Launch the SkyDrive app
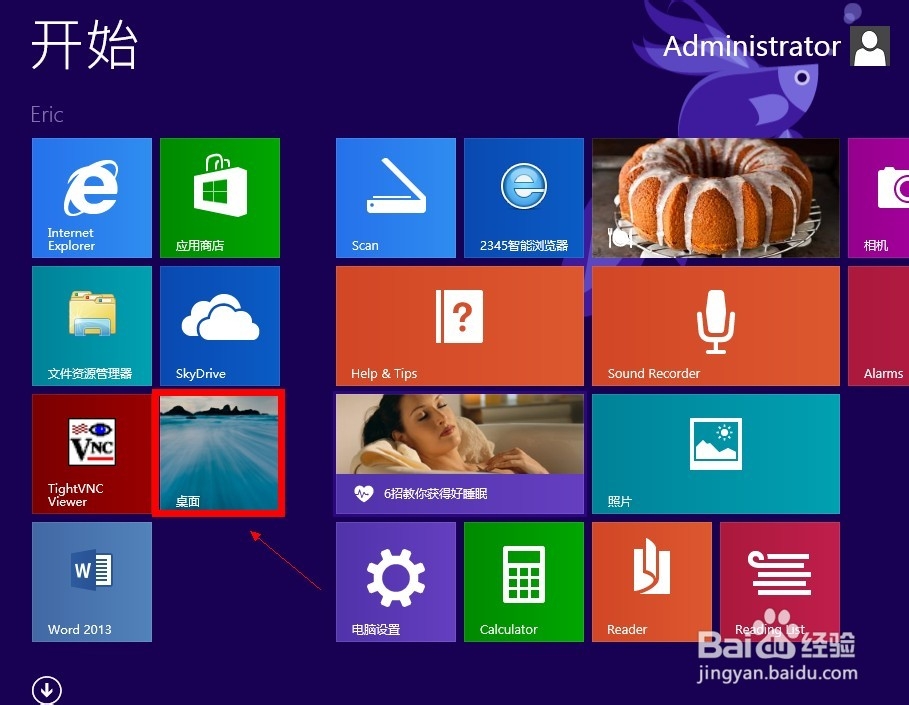This screenshot has height=705, width=909. (x=219, y=325)
